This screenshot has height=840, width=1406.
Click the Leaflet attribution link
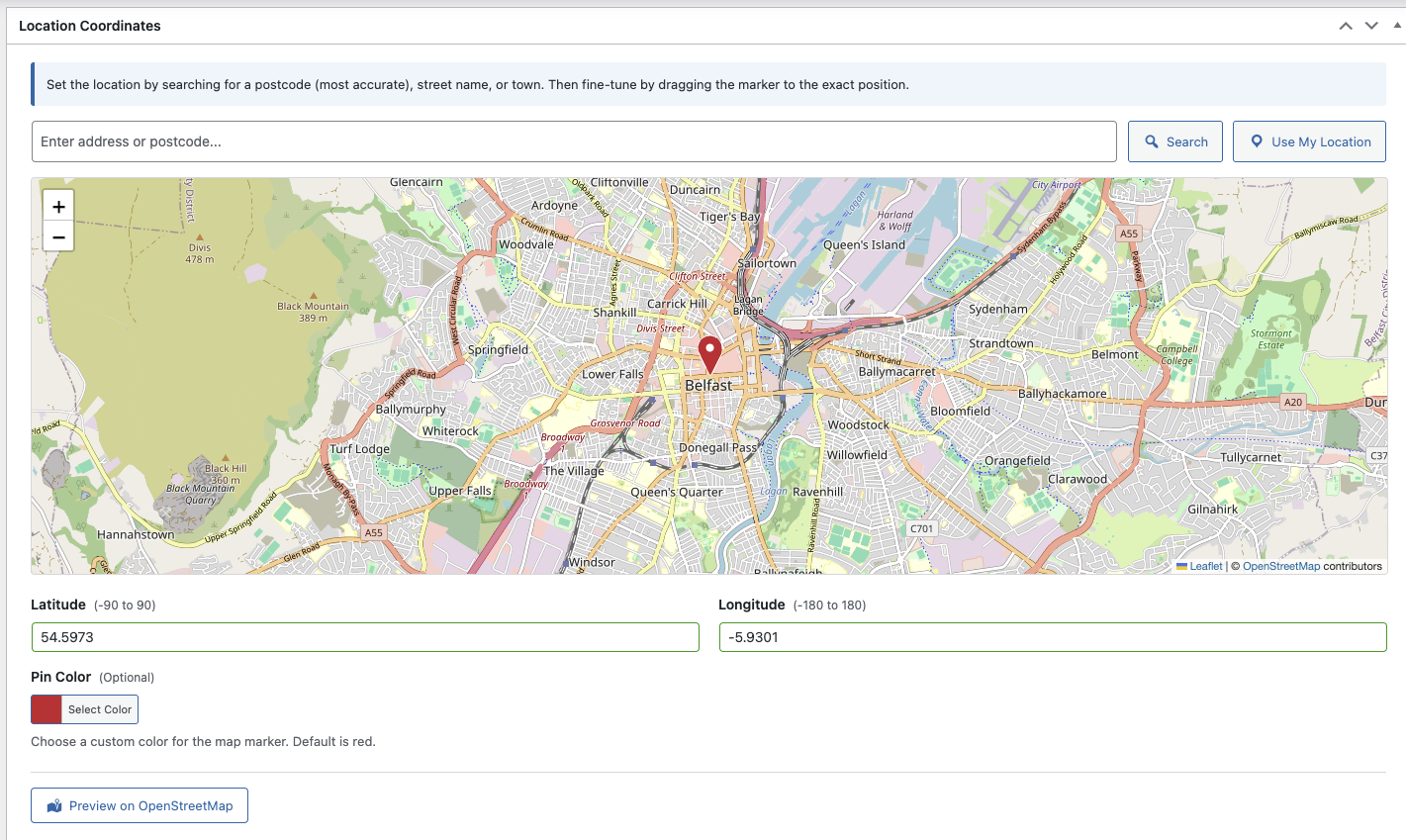[x=1205, y=566]
